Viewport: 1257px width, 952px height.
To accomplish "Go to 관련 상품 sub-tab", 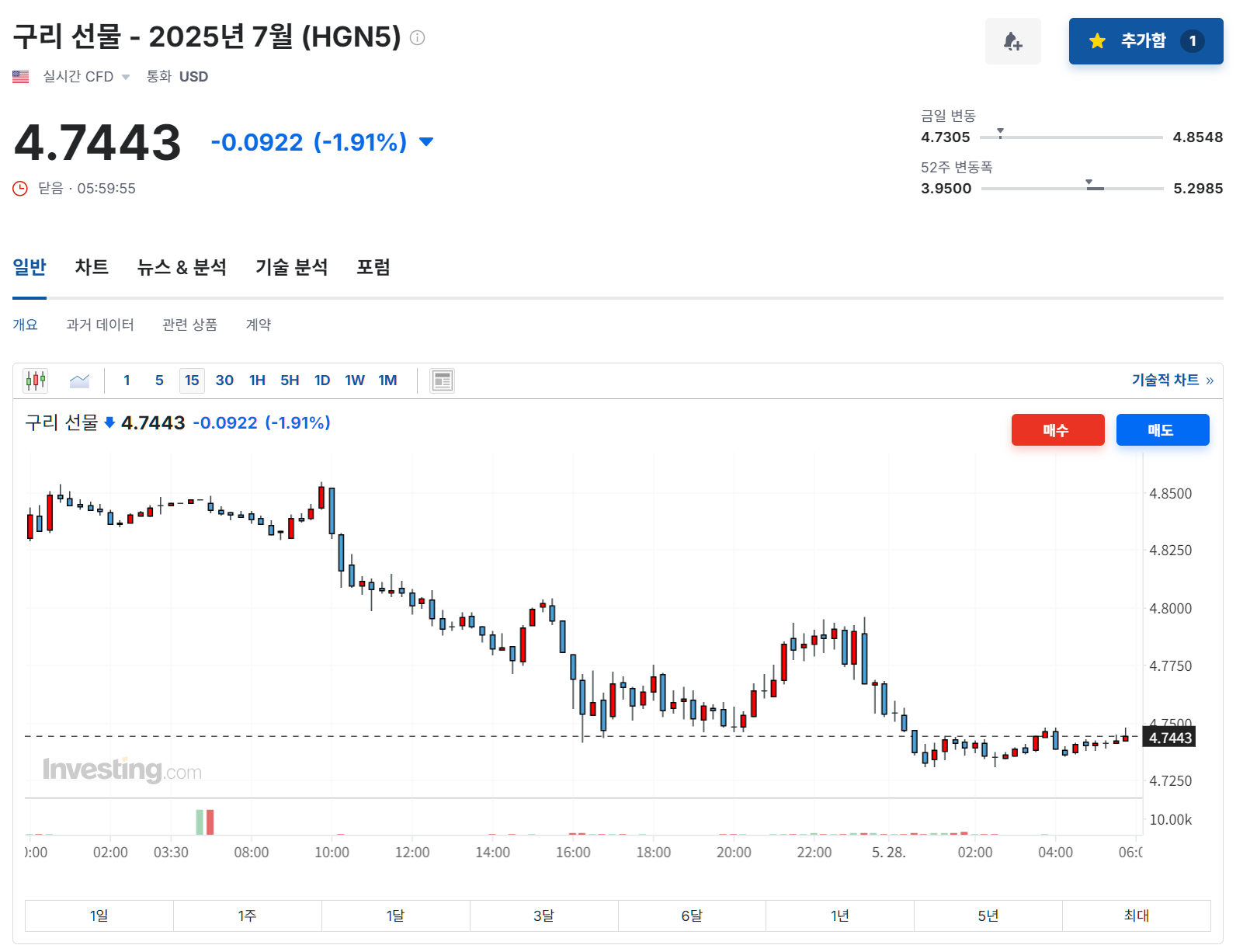I will pos(189,325).
